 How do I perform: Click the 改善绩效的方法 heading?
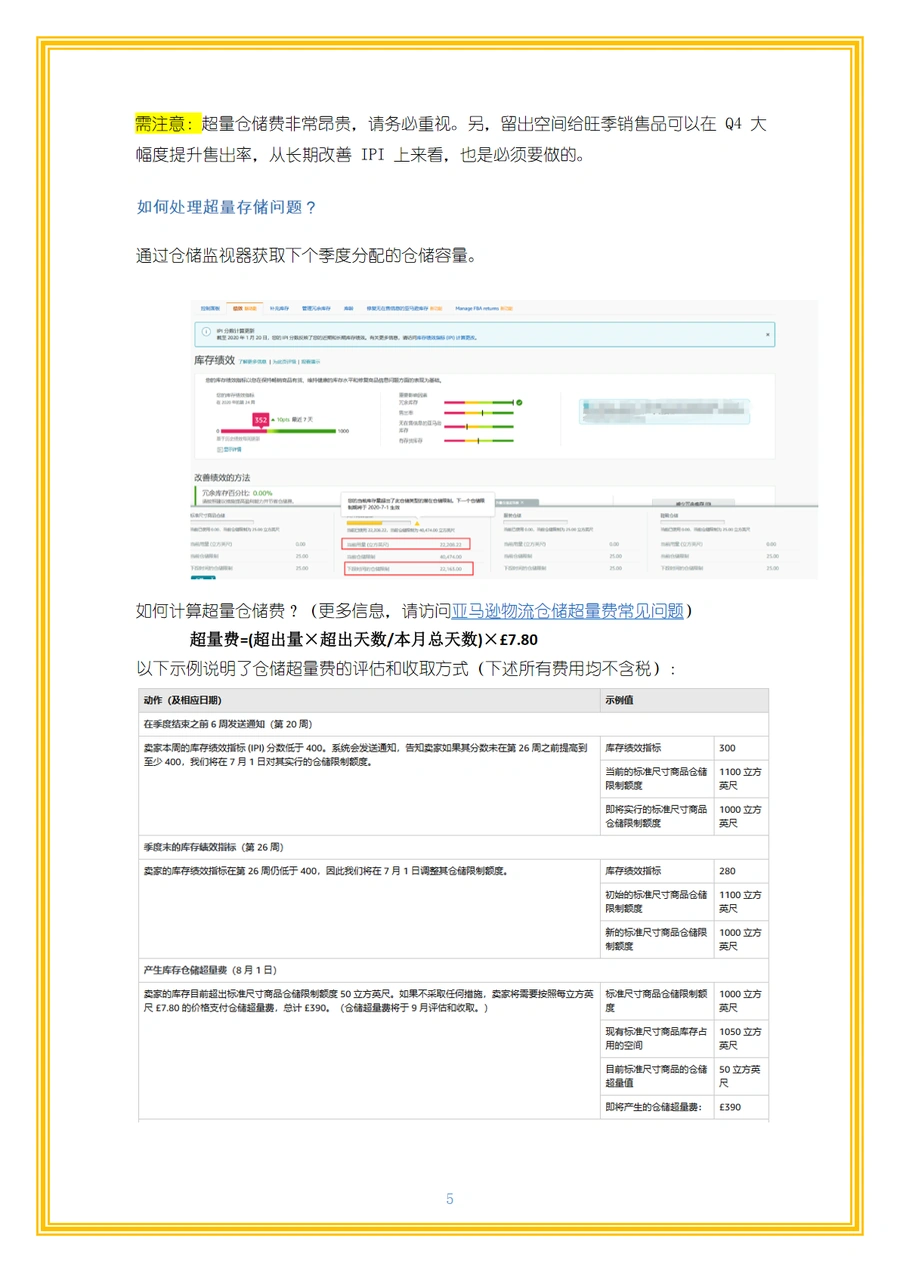[x=222, y=478]
